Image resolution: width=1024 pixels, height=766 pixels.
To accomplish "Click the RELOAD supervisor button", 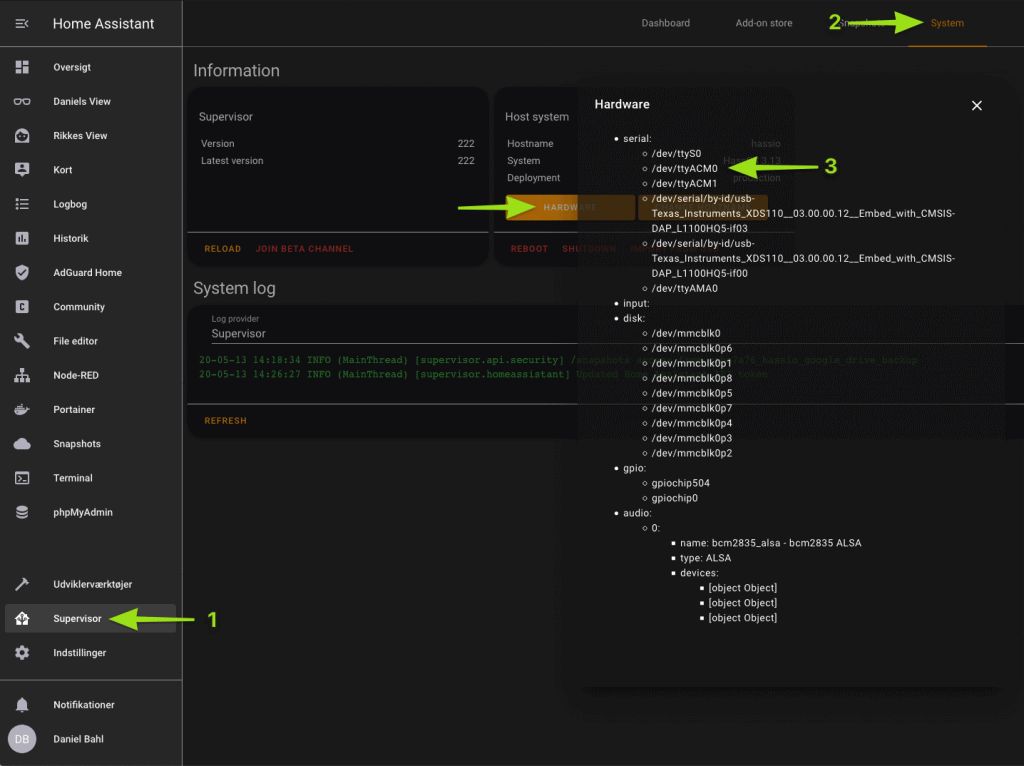I will pos(223,249).
